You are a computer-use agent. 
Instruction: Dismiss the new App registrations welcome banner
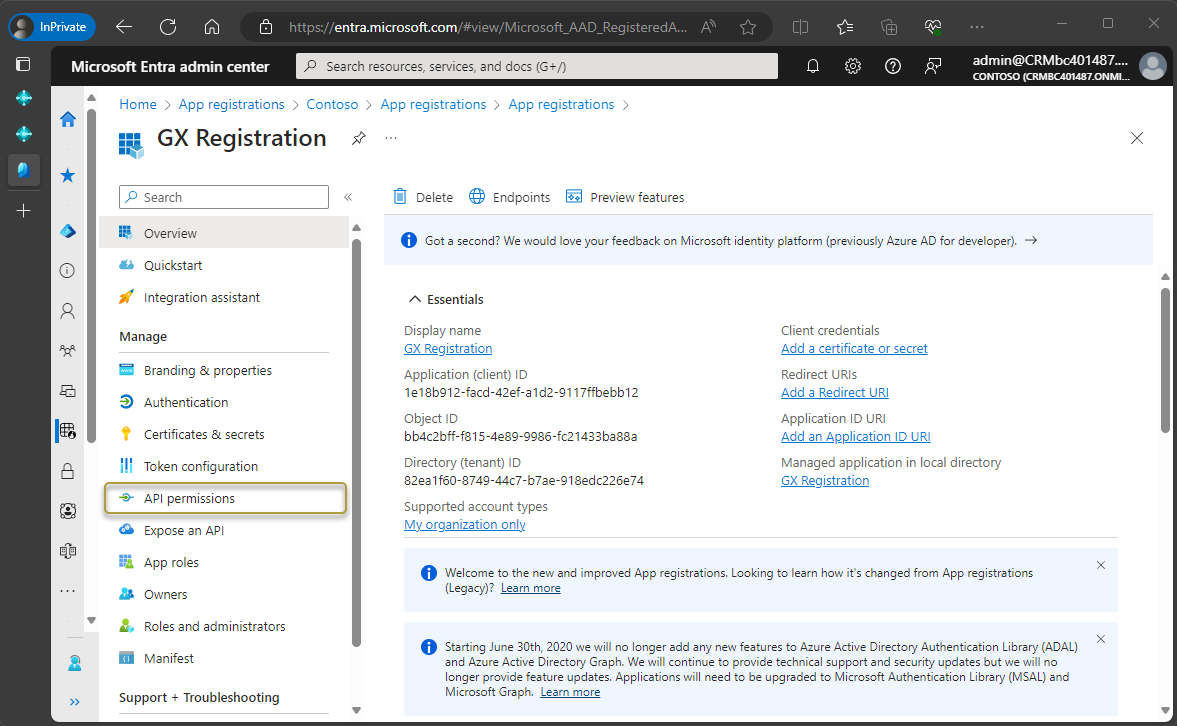click(x=1101, y=565)
